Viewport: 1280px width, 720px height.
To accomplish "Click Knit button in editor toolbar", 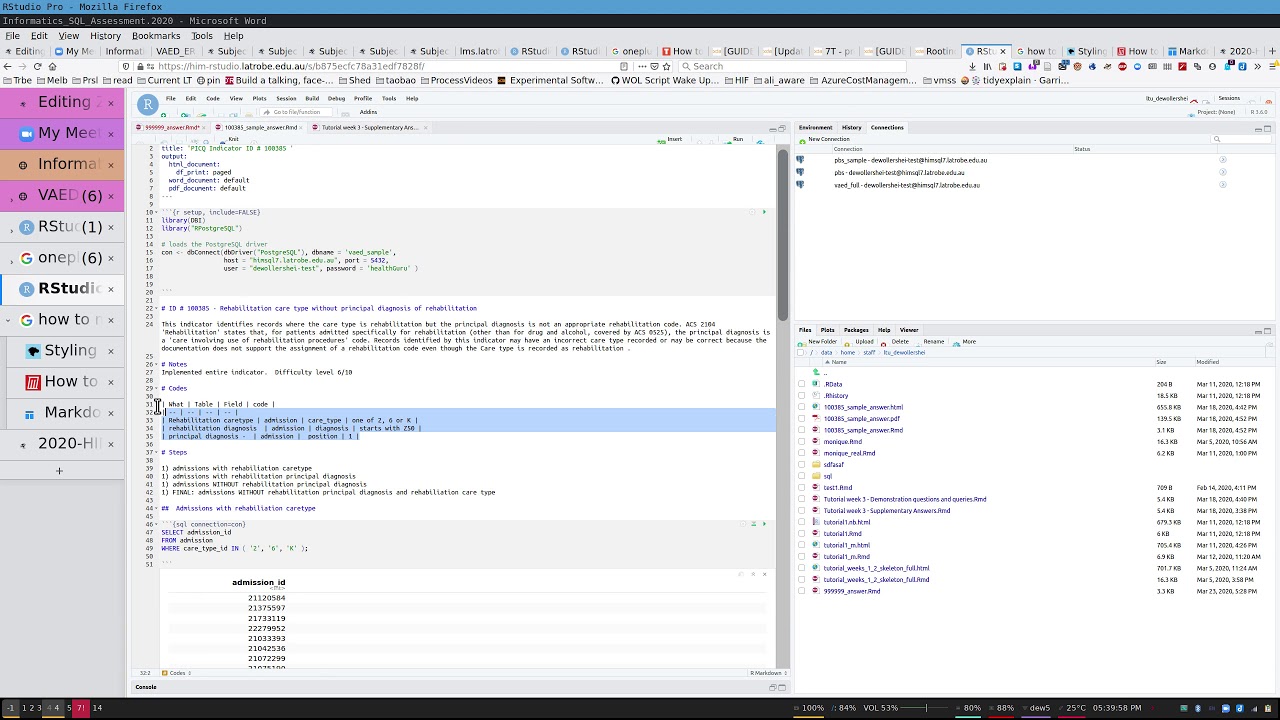I will (x=232, y=139).
